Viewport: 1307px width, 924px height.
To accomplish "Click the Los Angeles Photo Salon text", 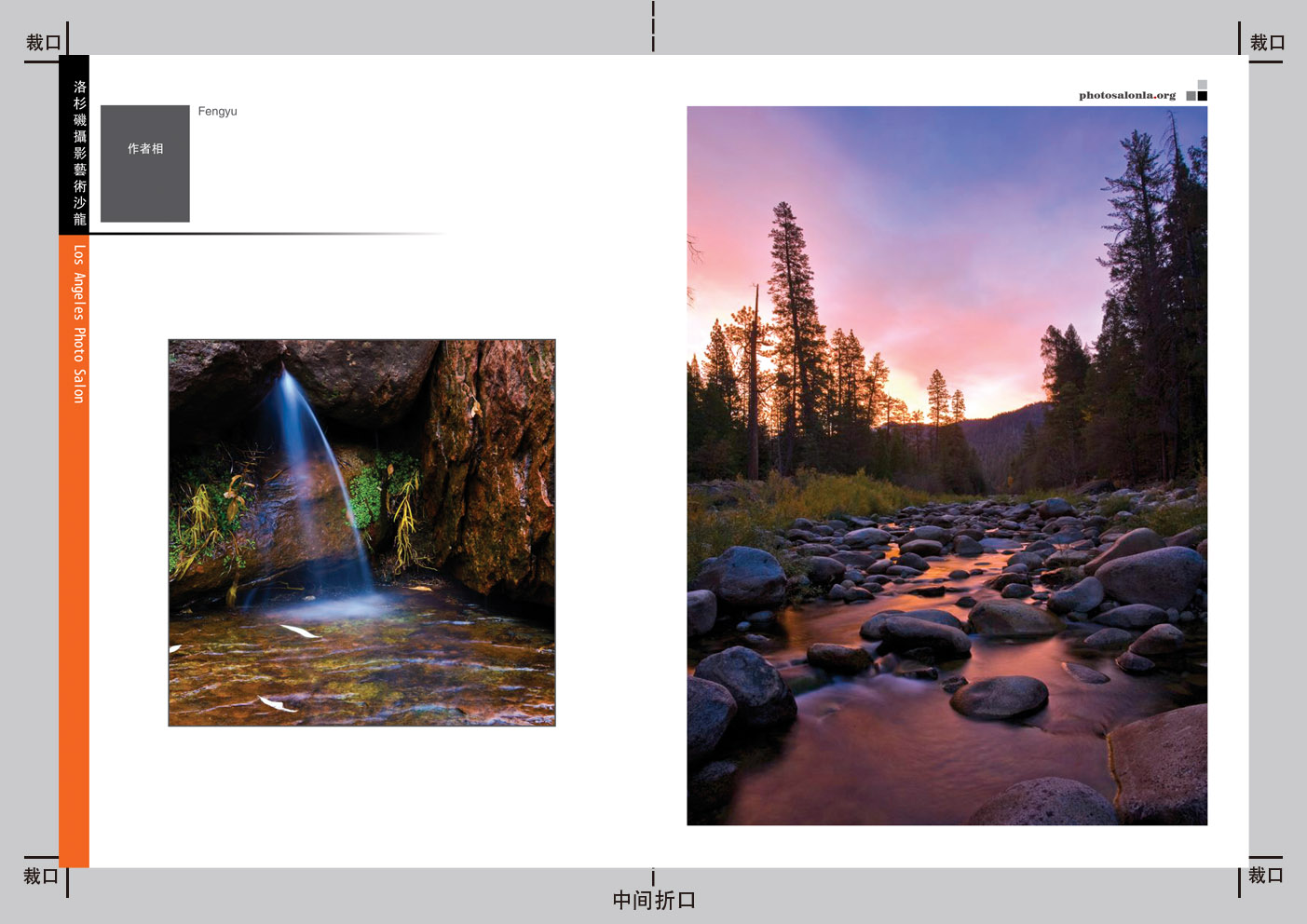I will click(x=79, y=323).
